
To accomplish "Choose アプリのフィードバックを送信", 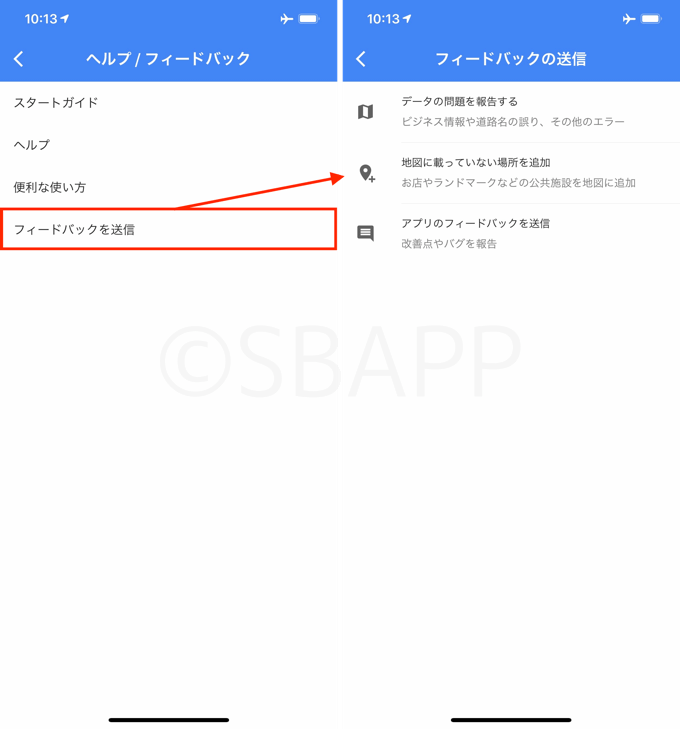I will (511, 233).
